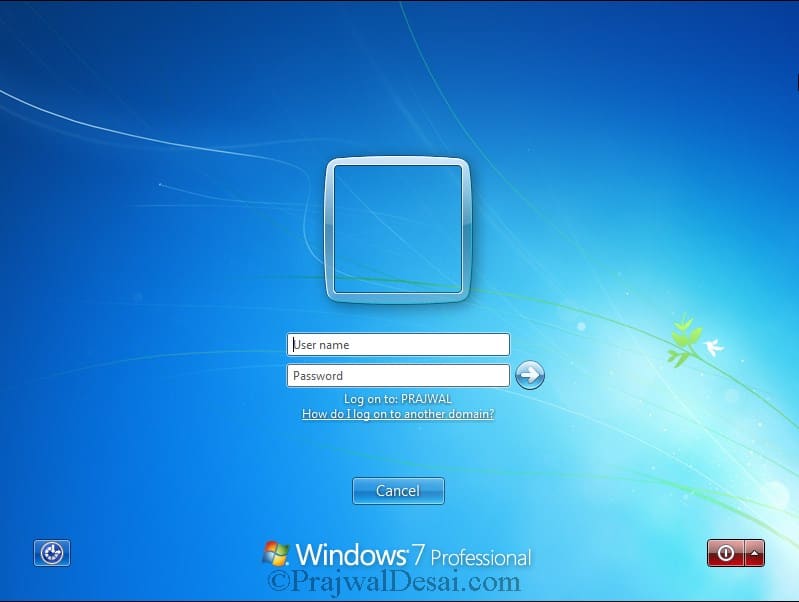This screenshot has height=602, width=799.
Task: Focus the Password field
Action: click(398, 376)
